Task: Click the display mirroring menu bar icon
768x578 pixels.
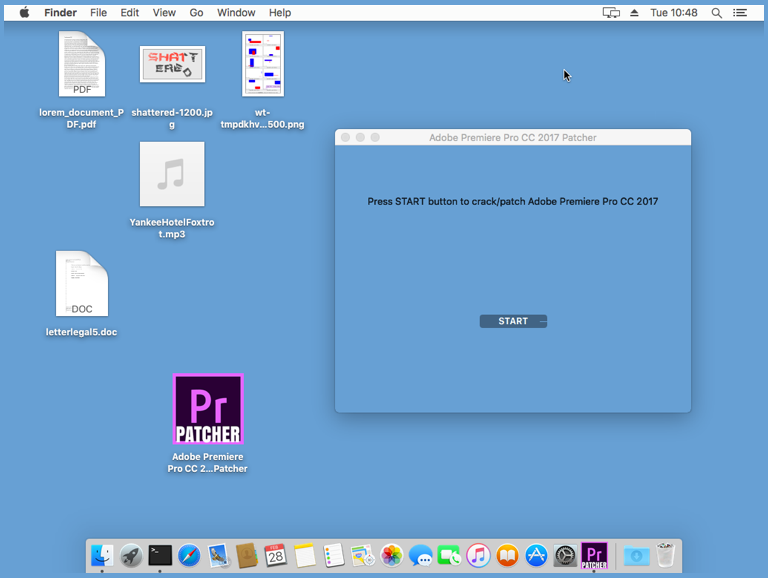Action: click(x=611, y=13)
